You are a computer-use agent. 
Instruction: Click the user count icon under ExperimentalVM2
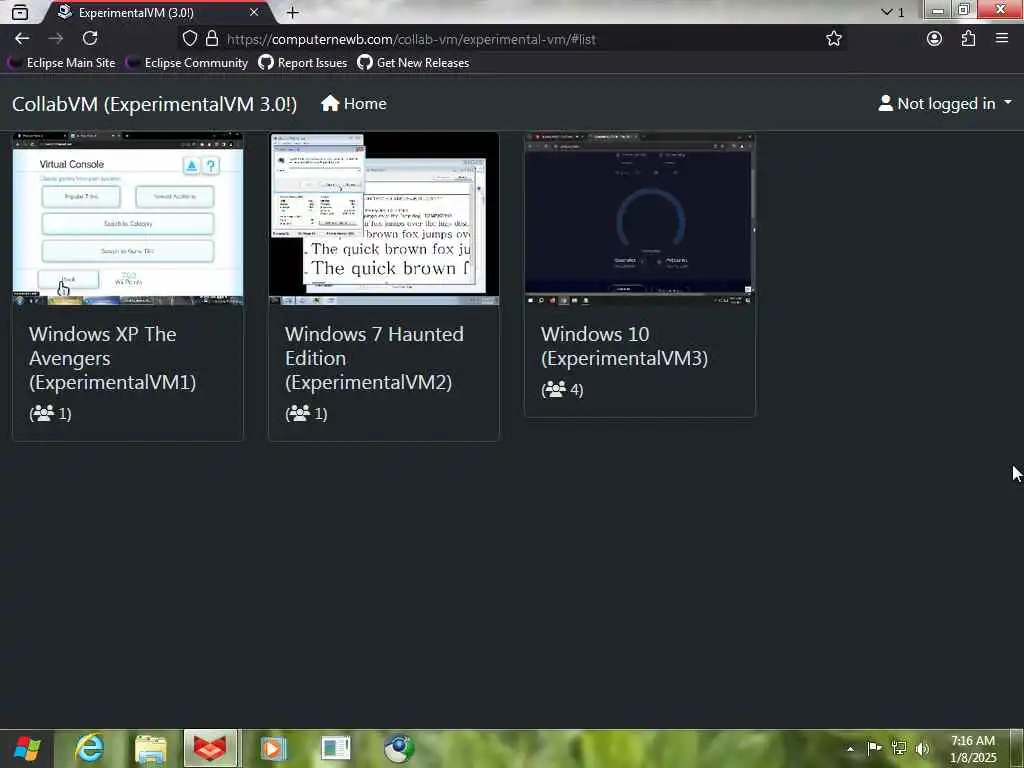coord(299,413)
